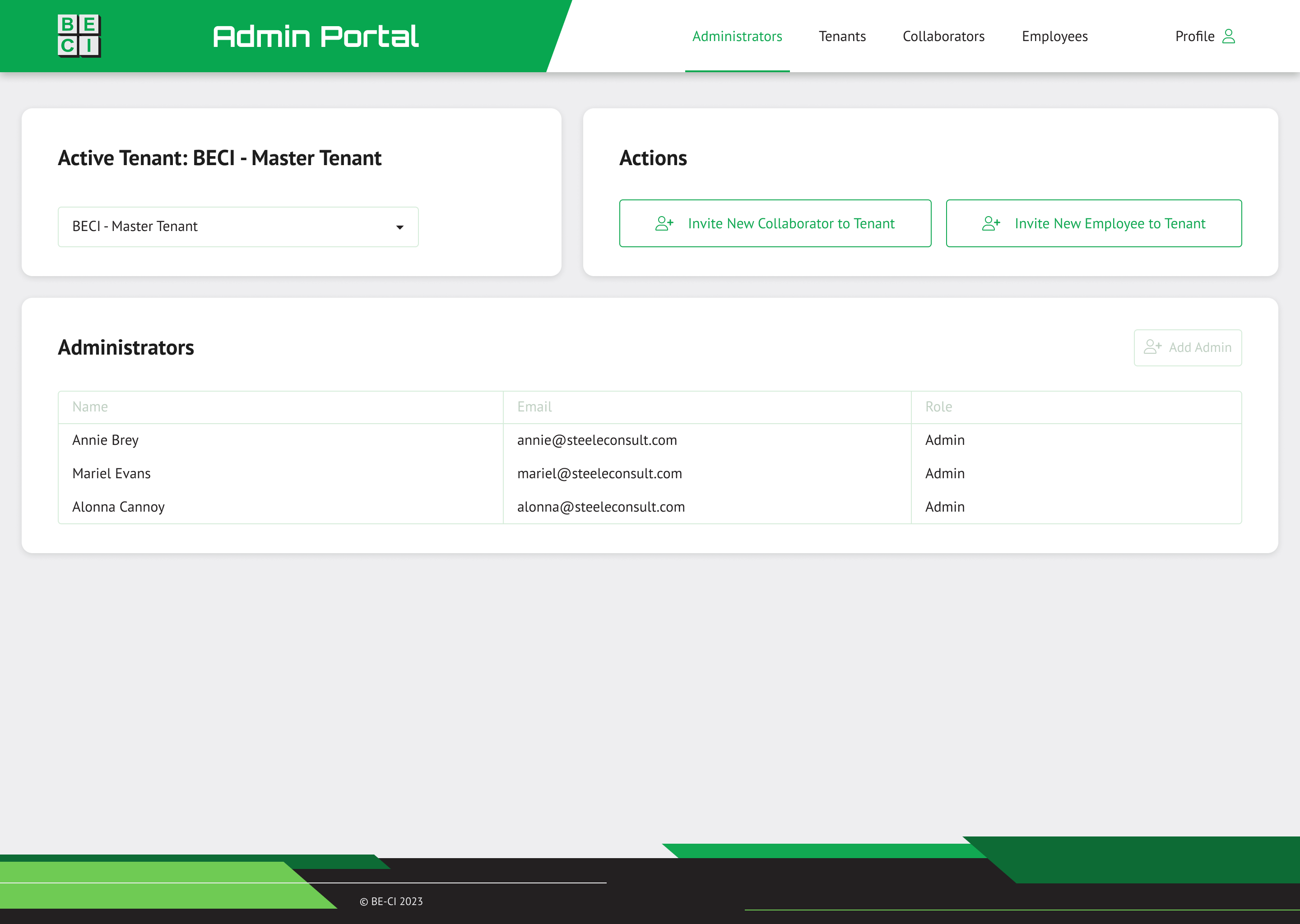Go to the Collaborators tab
The image size is (1300, 924).
943,37
